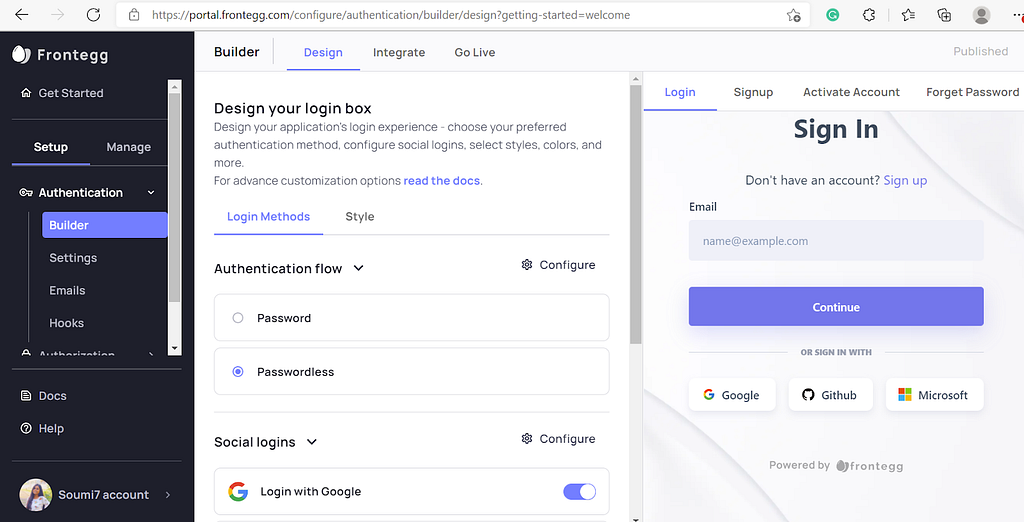The image size is (1024, 522).
Task: Select the Manage sidebar tab
Action: [129, 147]
